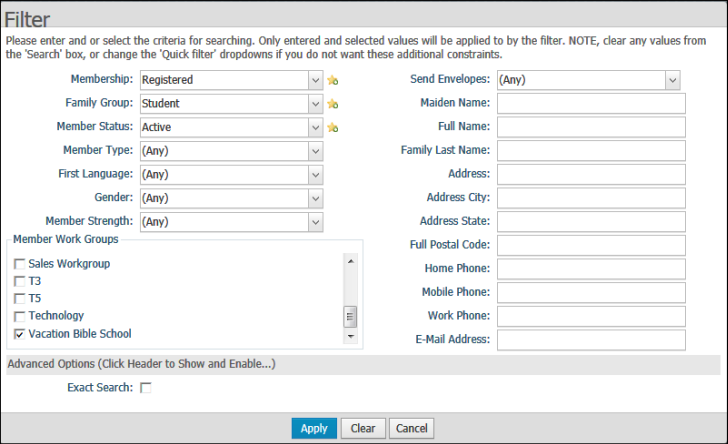Viewport: 728px width, 444px height.
Task: Uncheck Vacation Bible School
Action: click(x=20, y=334)
